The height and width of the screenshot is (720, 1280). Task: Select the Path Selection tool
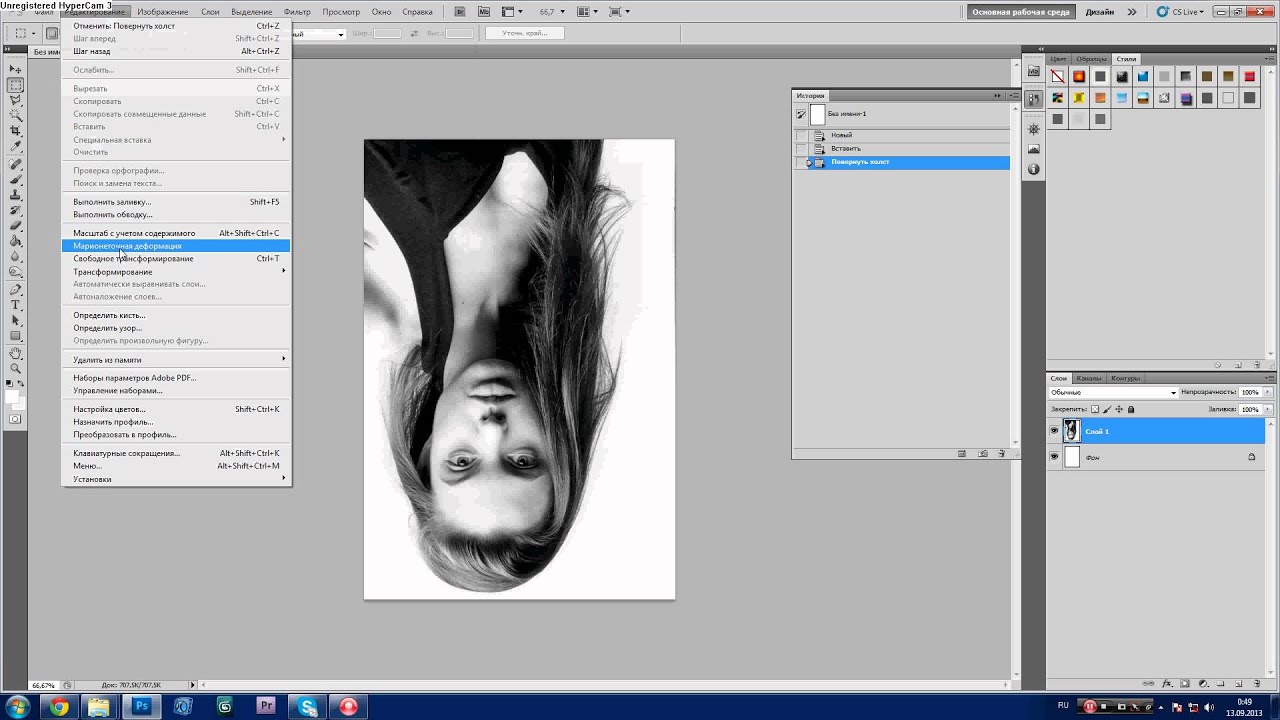[x=15, y=320]
